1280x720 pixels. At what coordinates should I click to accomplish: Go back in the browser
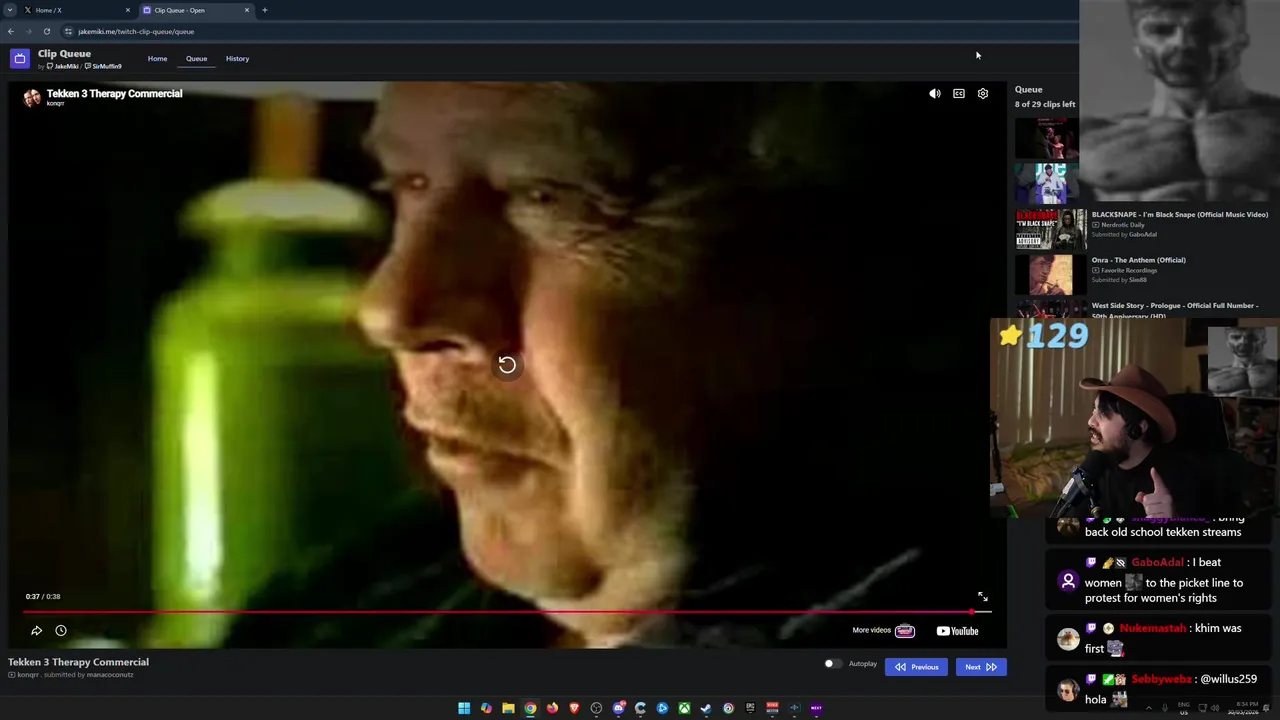(11, 31)
